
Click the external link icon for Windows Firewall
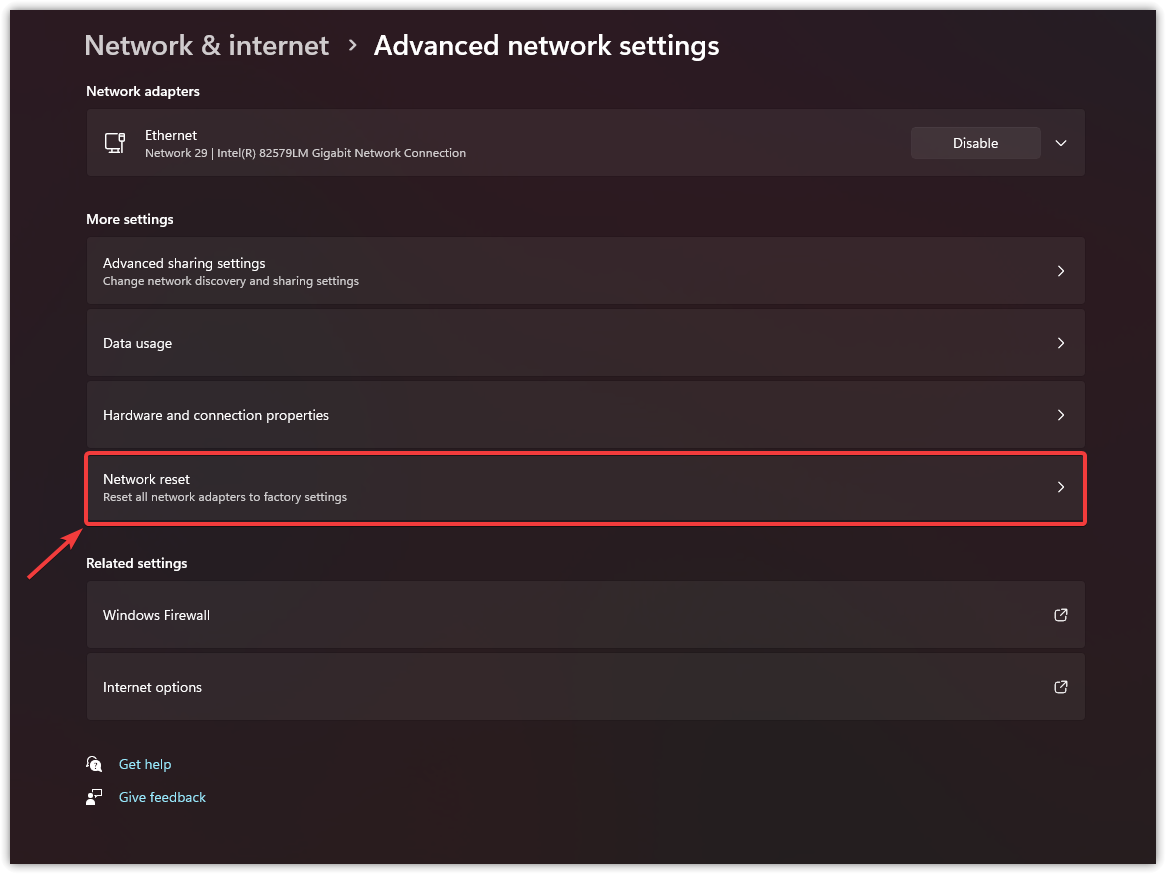[1061, 615]
